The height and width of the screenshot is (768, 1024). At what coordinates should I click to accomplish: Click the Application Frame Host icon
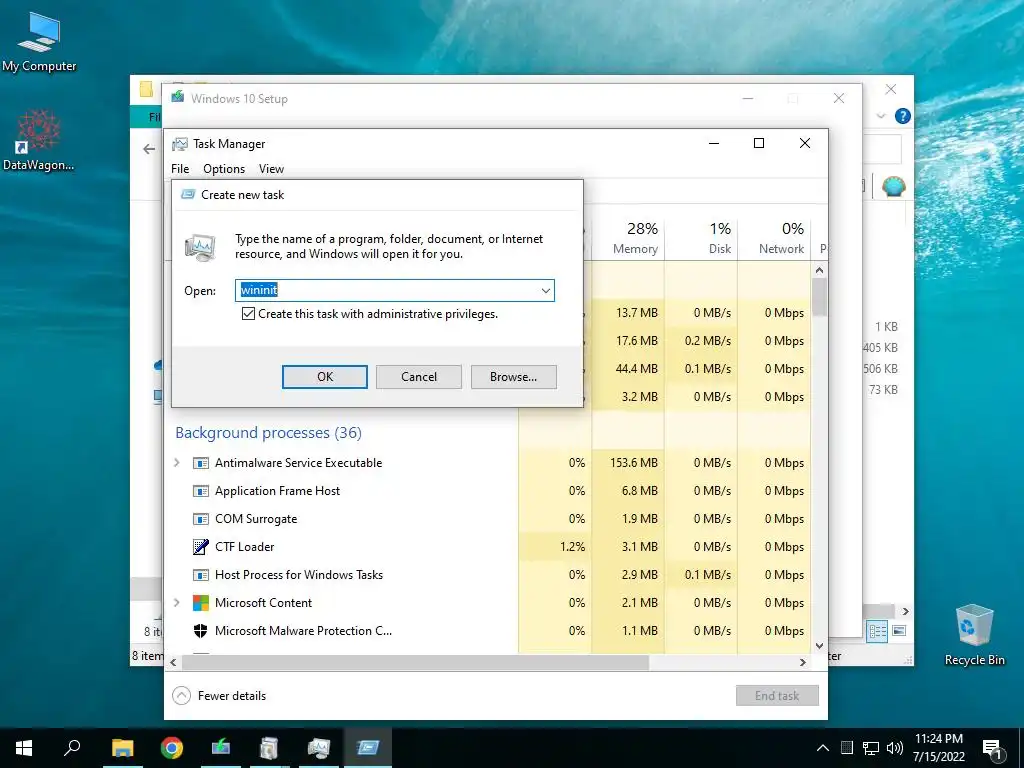pyautogui.click(x=200, y=491)
